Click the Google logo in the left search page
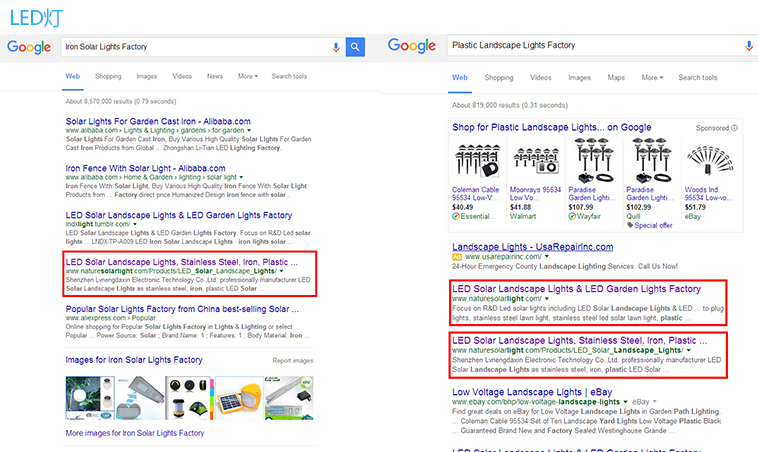 (29, 47)
